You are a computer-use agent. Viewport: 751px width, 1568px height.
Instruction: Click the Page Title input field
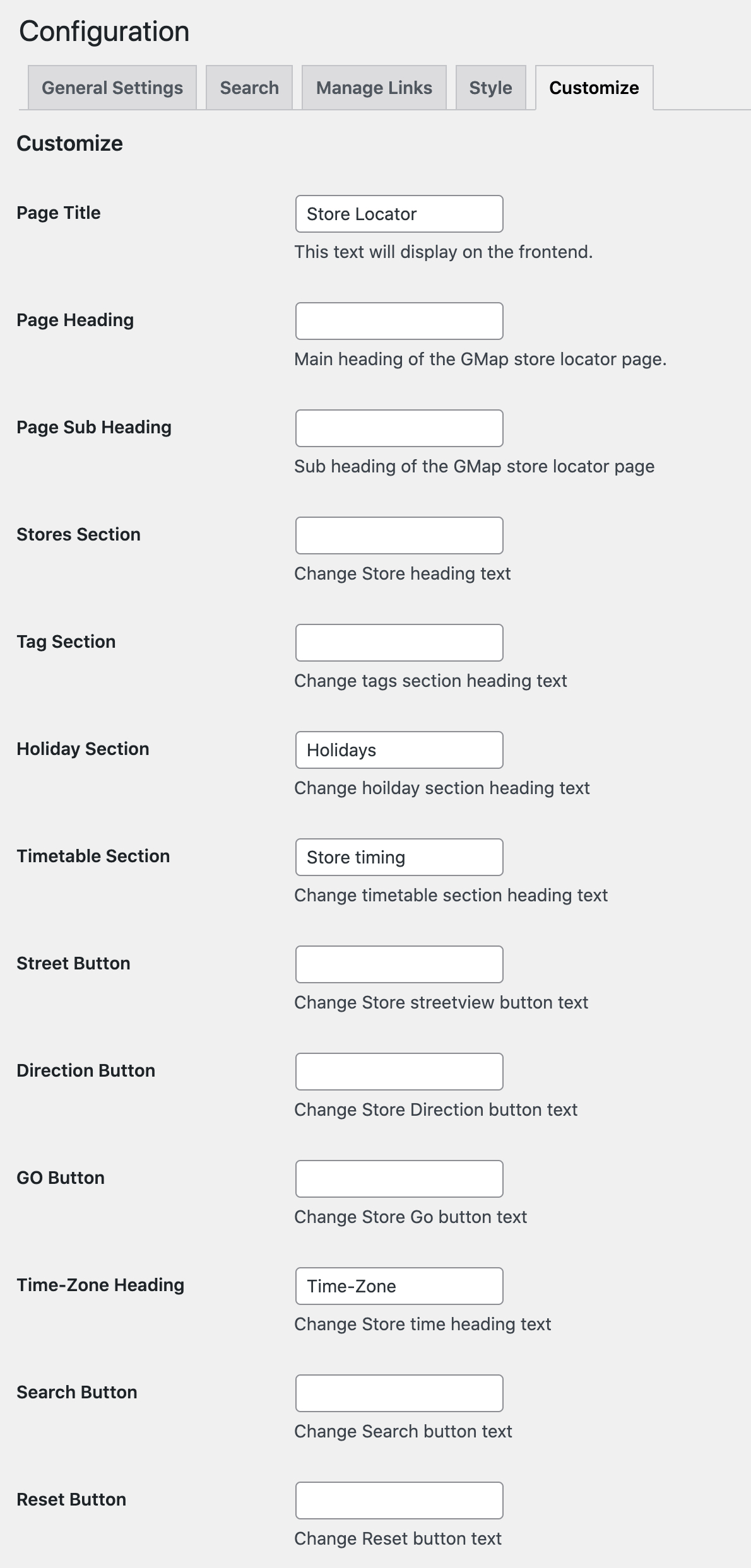[x=399, y=214]
